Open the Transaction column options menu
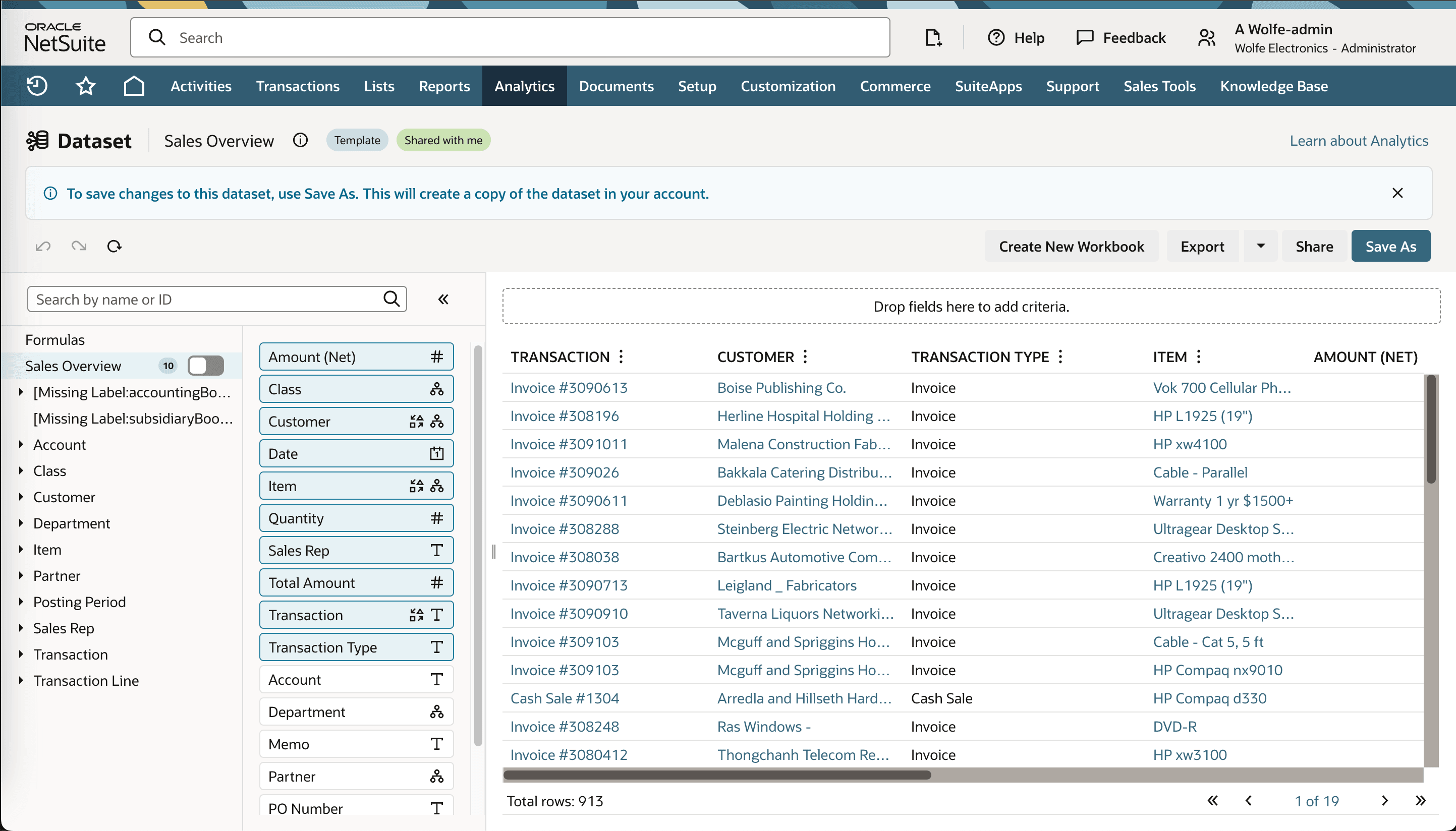The image size is (1456, 831). 621,357
